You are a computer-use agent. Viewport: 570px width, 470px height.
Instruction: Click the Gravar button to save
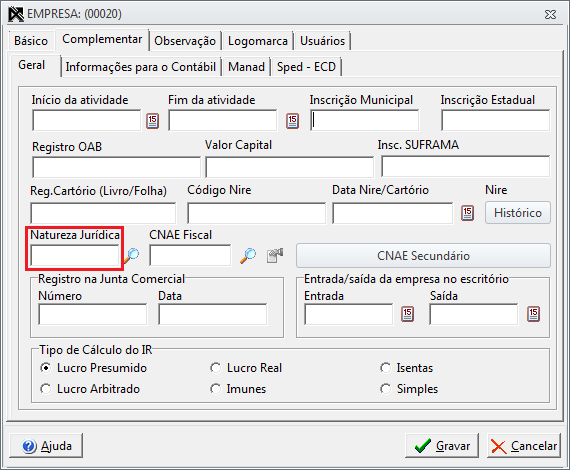[x=442, y=446]
